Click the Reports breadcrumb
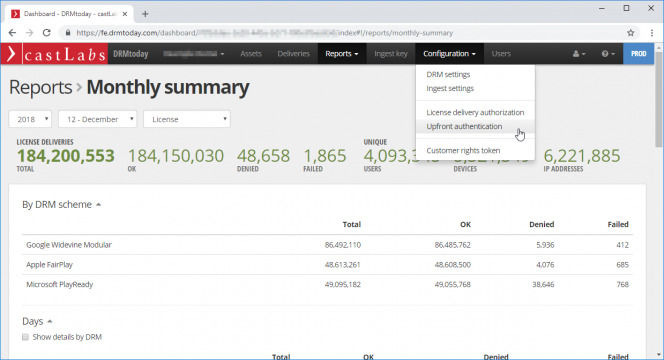 point(41,87)
